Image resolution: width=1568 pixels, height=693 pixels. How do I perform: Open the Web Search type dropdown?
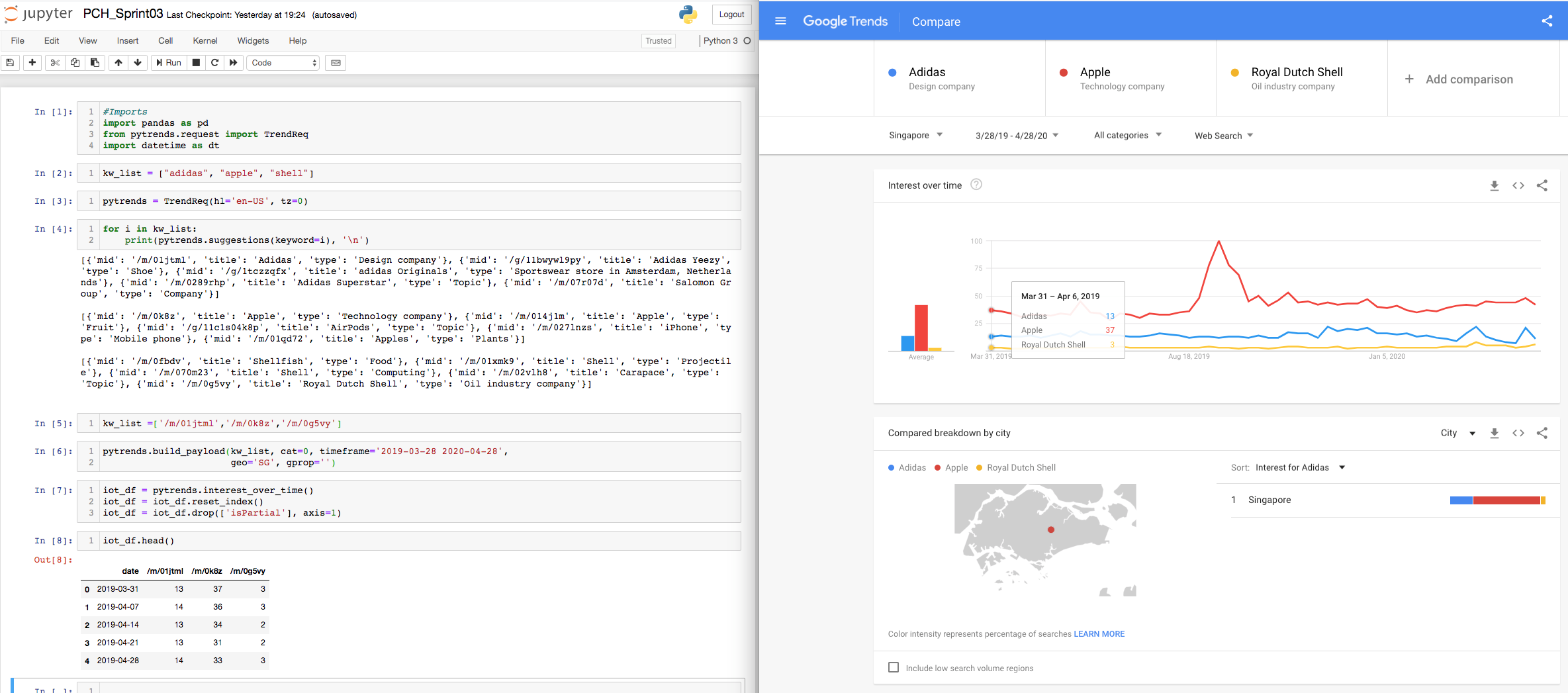click(x=1224, y=135)
